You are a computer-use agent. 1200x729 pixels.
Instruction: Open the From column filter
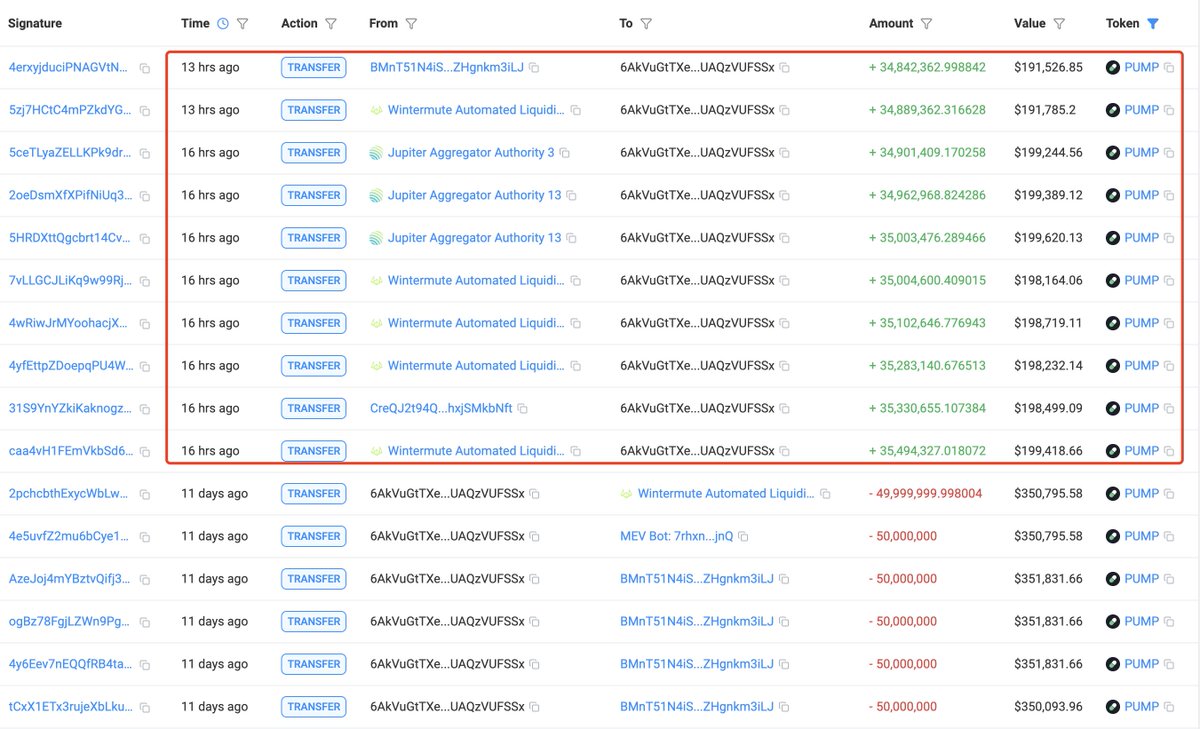[x=411, y=24]
